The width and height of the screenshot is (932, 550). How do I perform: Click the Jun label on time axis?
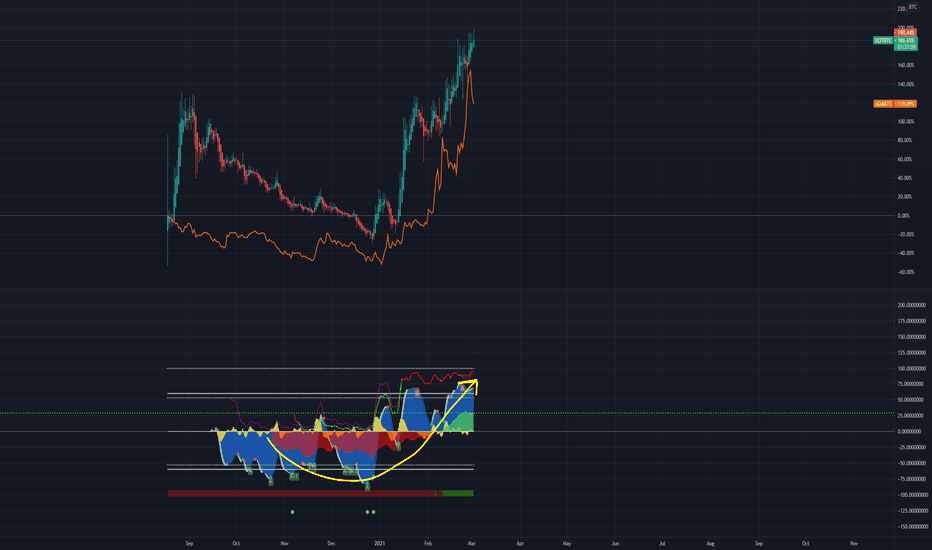(615, 543)
